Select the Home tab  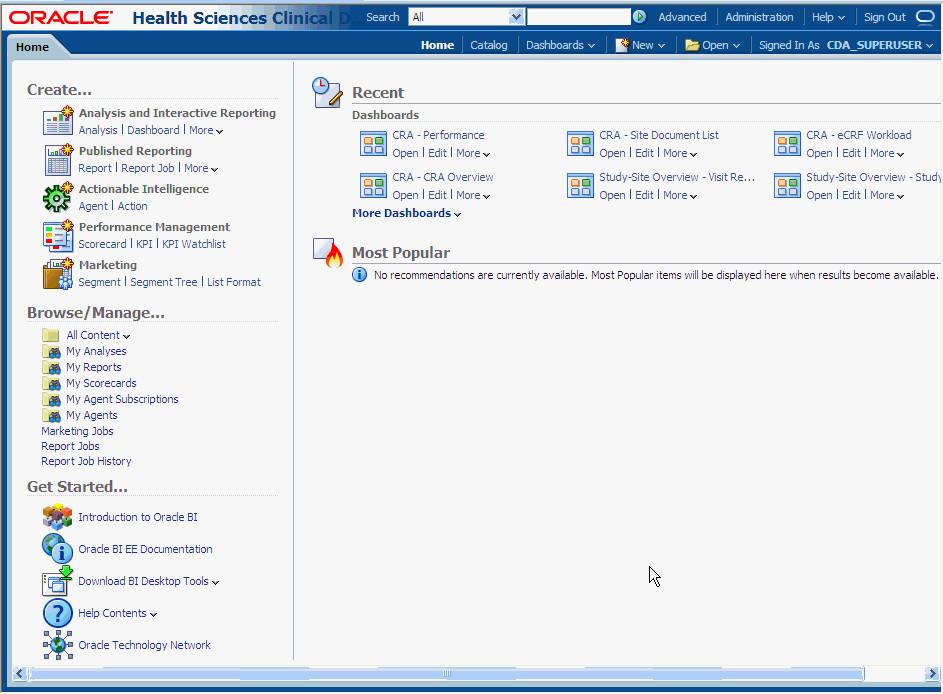(32, 47)
